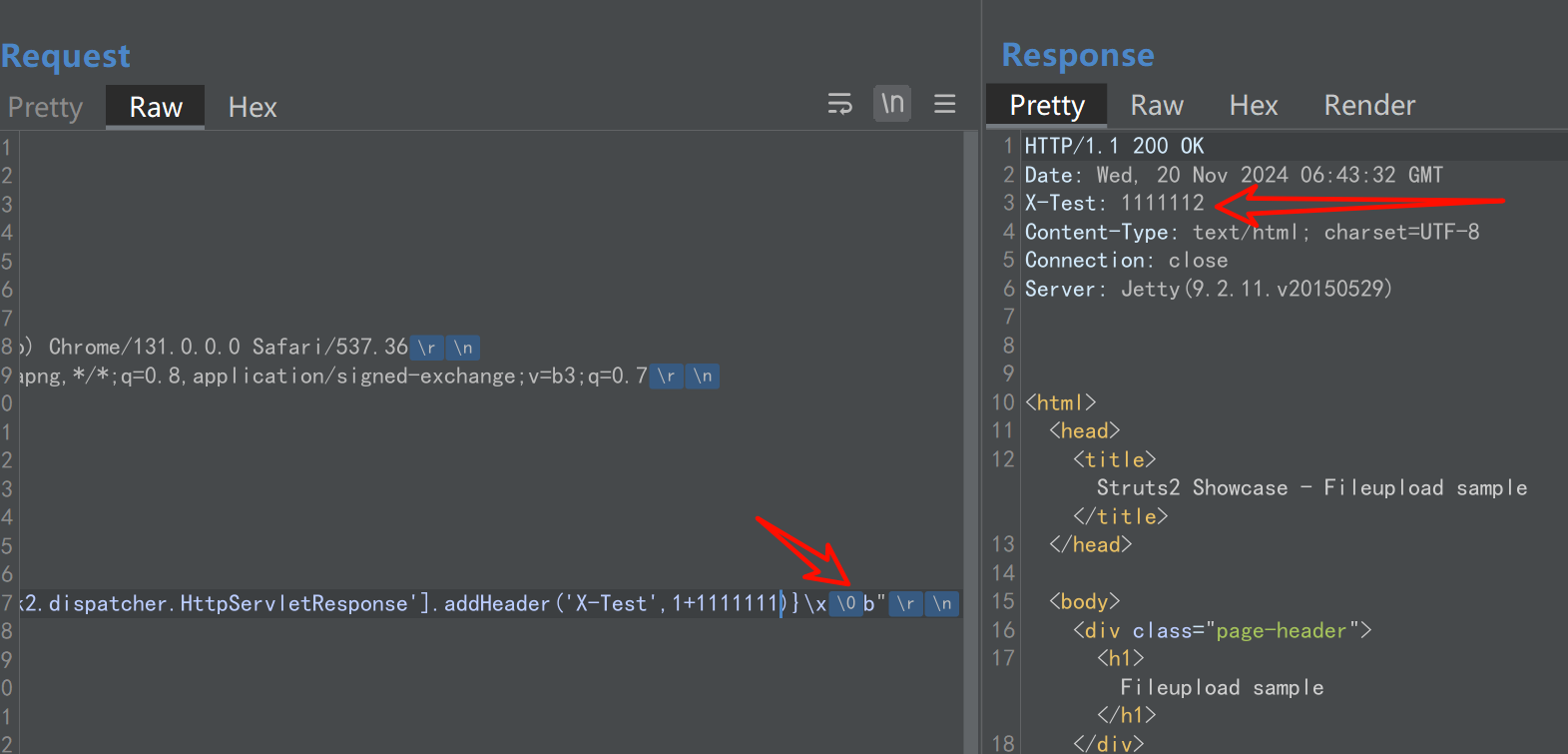Click the closing </div> tag

[x=1108, y=743]
